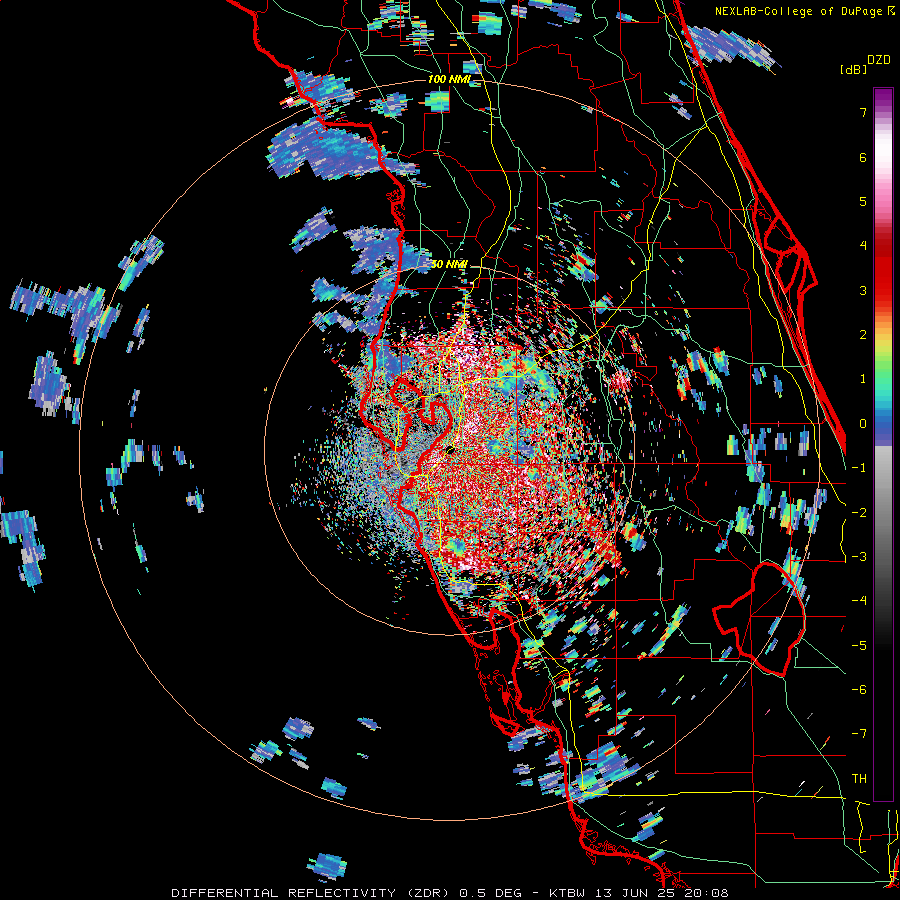
Task: Select the 3 value on the scale
Action: (863, 290)
